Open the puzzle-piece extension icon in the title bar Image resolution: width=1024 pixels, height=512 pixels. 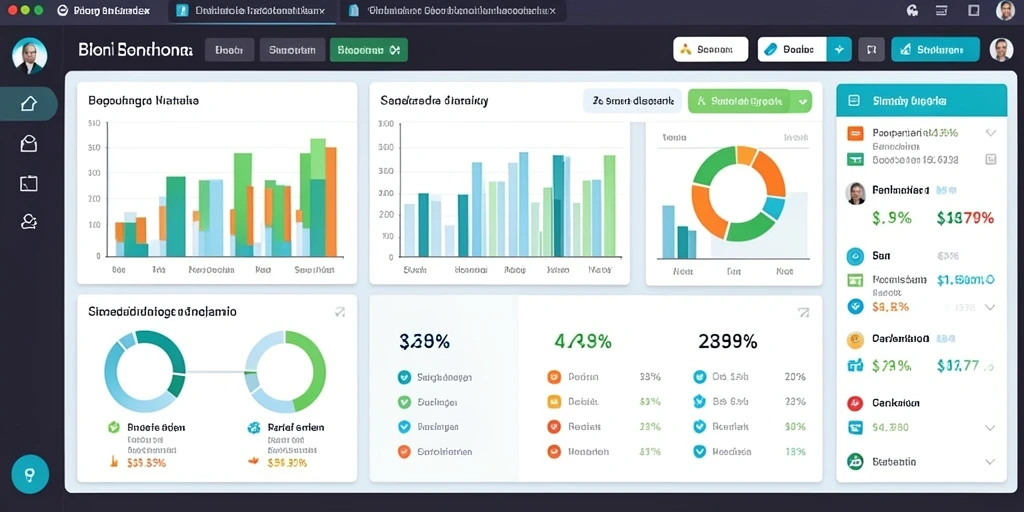913,10
